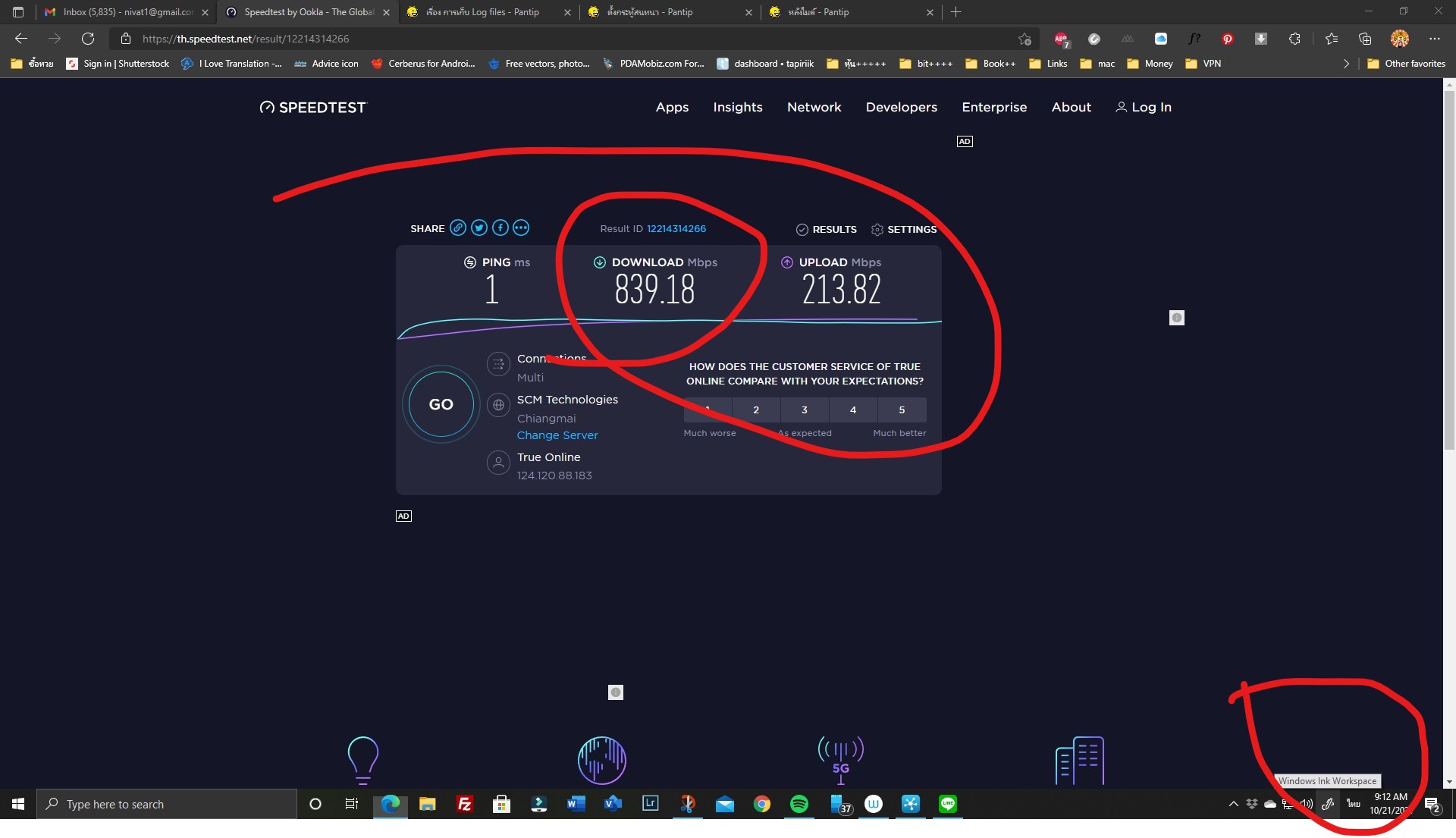Copy the share link icon
1456x838 pixels.
click(458, 228)
